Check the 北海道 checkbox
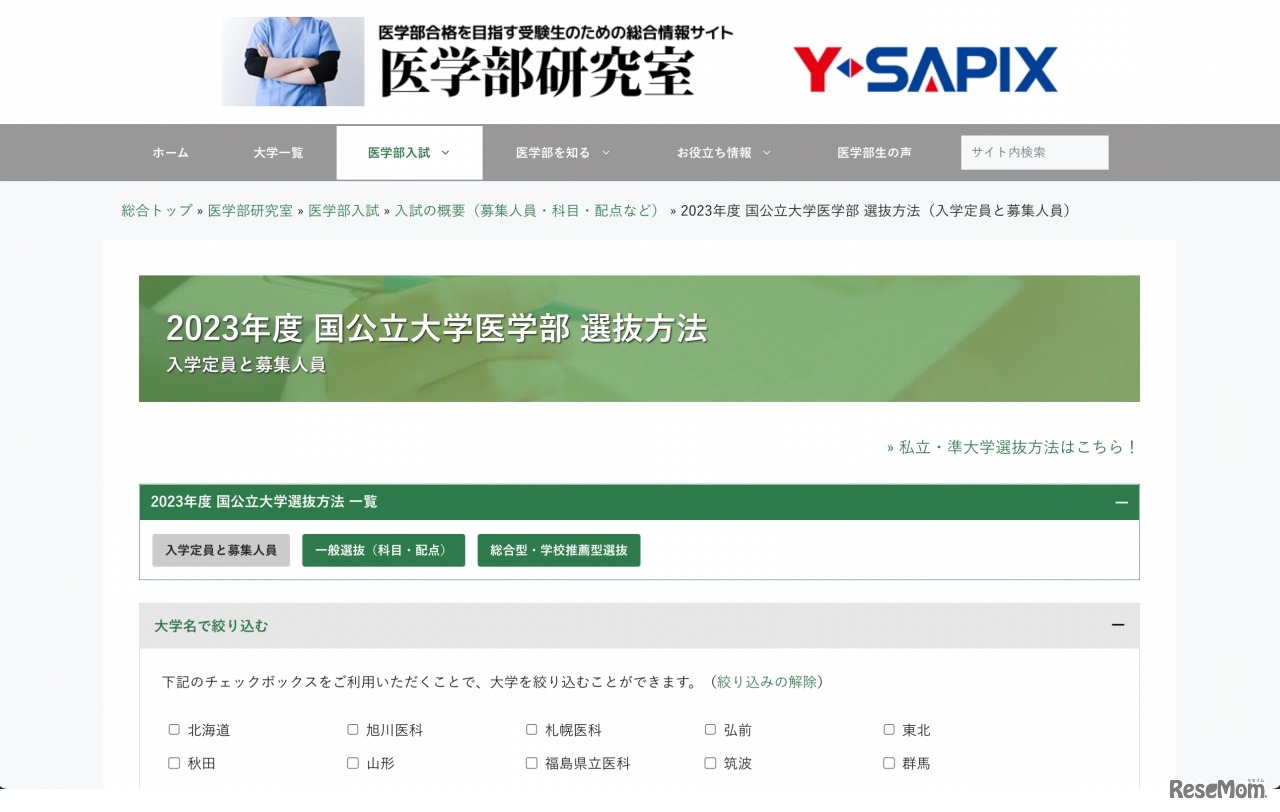The height and width of the screenshot is (812, 1280). [174, 730]
